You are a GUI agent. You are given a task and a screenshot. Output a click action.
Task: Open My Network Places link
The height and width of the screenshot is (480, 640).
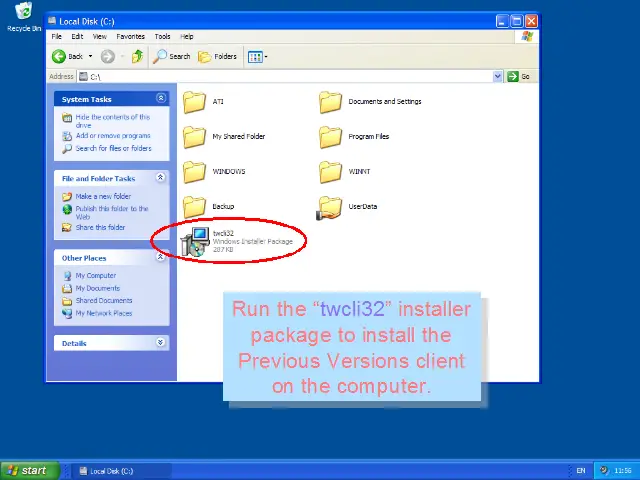[104, 313]
